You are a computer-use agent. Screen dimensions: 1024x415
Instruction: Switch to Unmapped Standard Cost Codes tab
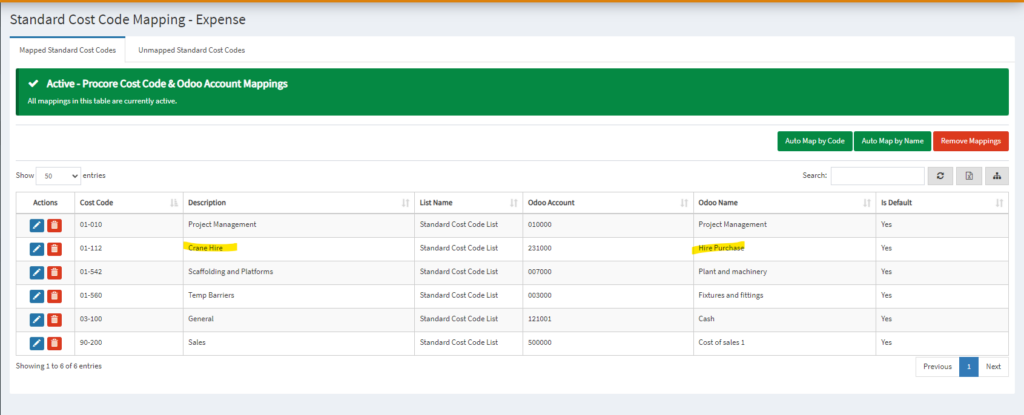[x=191, y=50]
